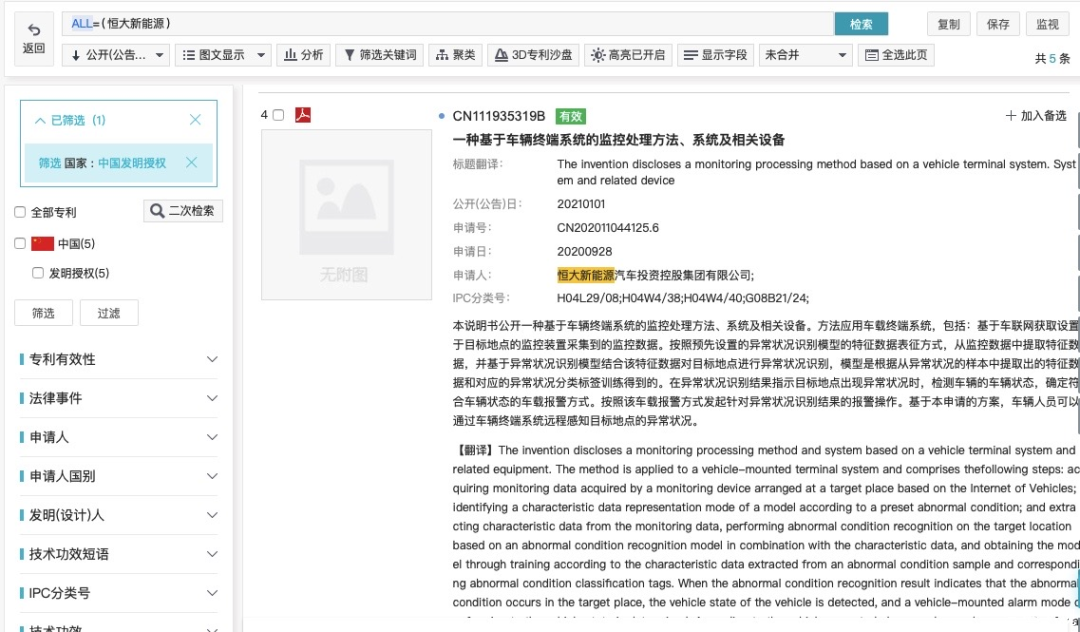This screenshot has width=1080, height=632.
Task: Check the 中国(5) checkbox
Action: pyautogui.click(x=20, y=243)
